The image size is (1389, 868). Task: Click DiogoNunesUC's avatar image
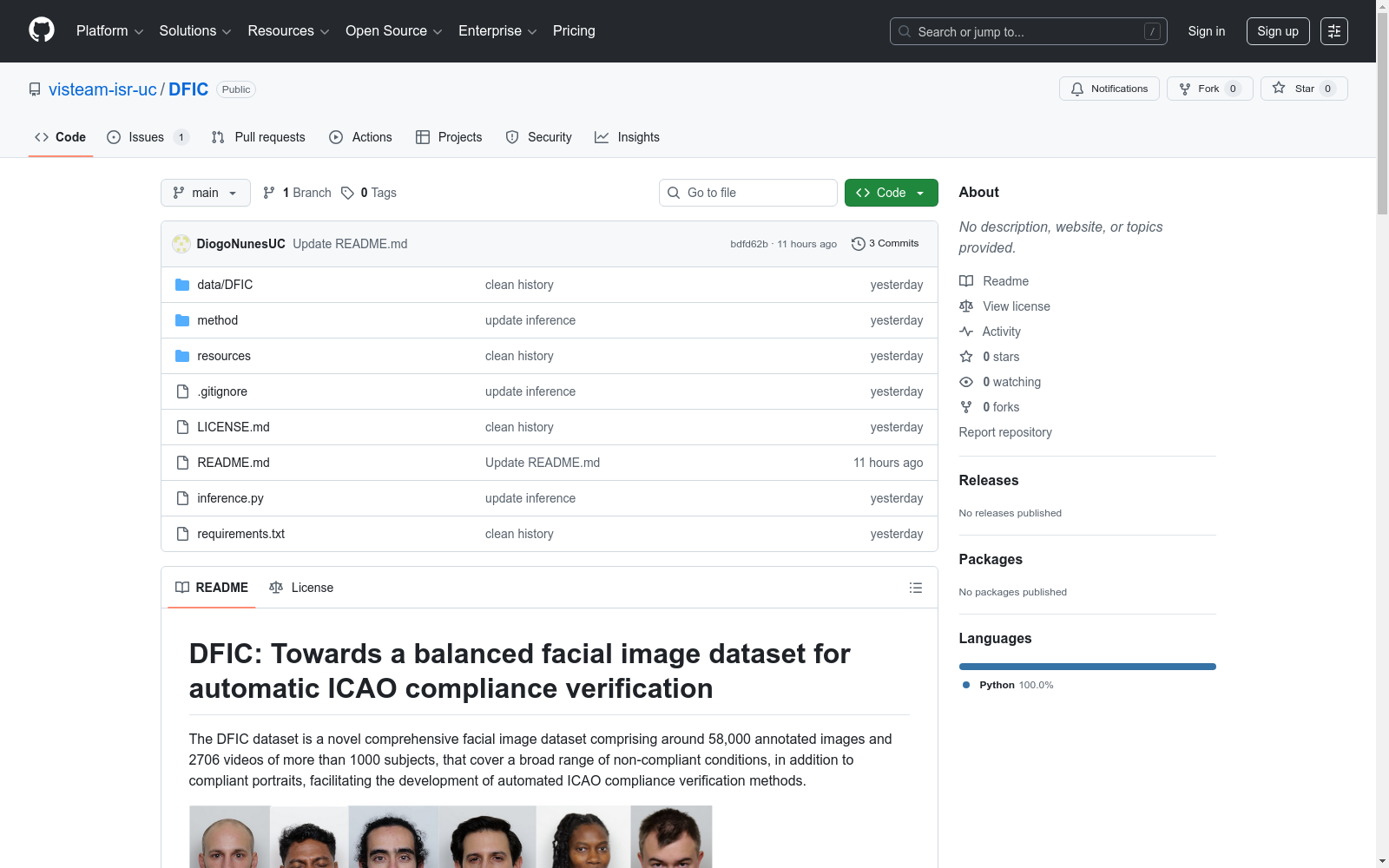pyautogui.click(x=181, y=244)
